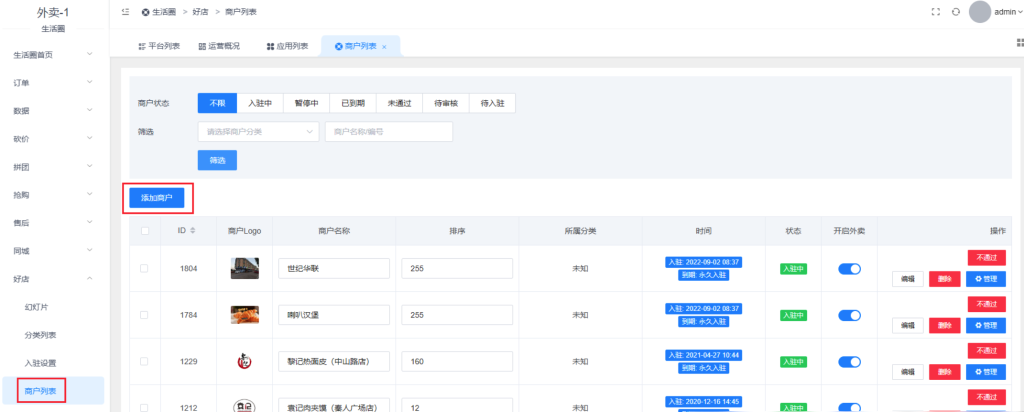Close the 商户列表 tab with its x icon
The image size is (1024, 412).
click(x=385, y=47)
